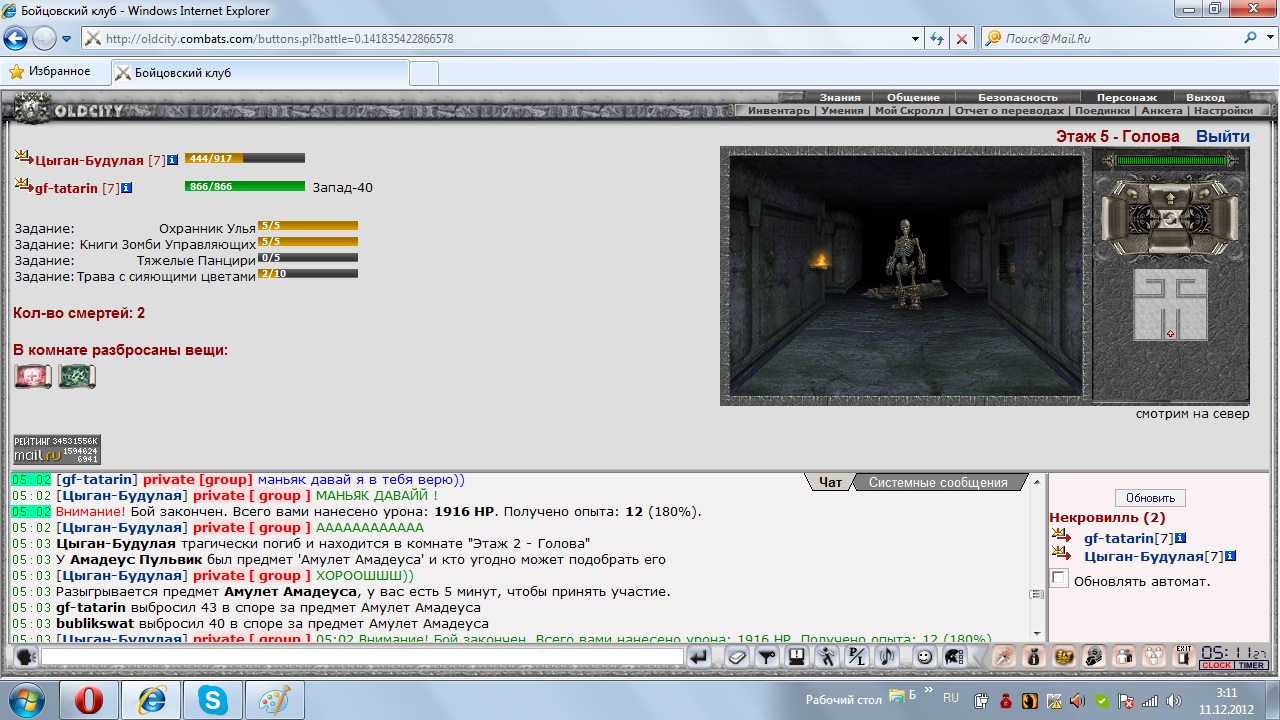Open the smiley emoticons picker
The image size is (1280, 720).
[924, 657]
